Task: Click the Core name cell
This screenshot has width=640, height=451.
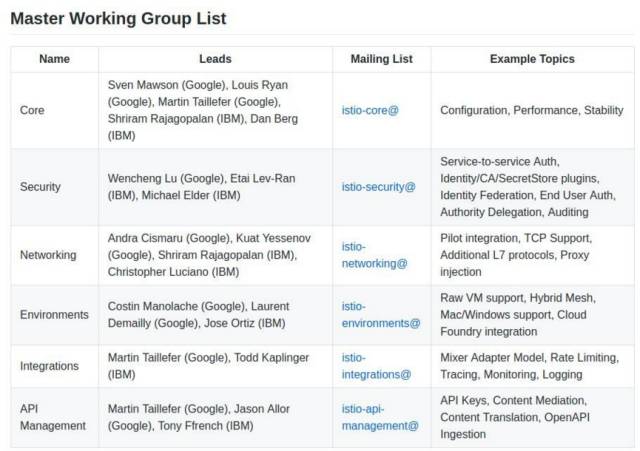Action: point(32,110)
